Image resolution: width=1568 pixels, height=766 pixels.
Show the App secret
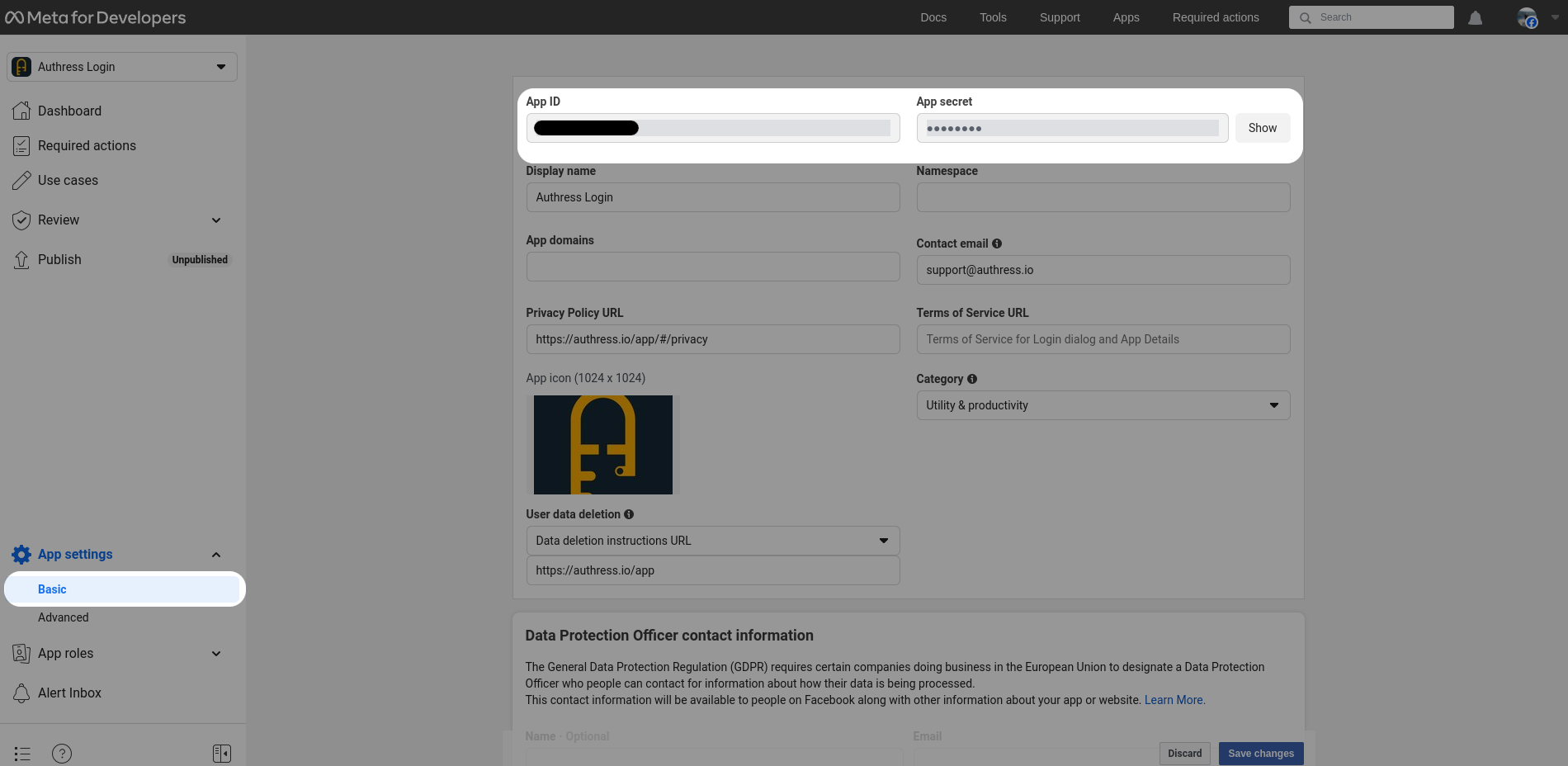point(1262,128)
